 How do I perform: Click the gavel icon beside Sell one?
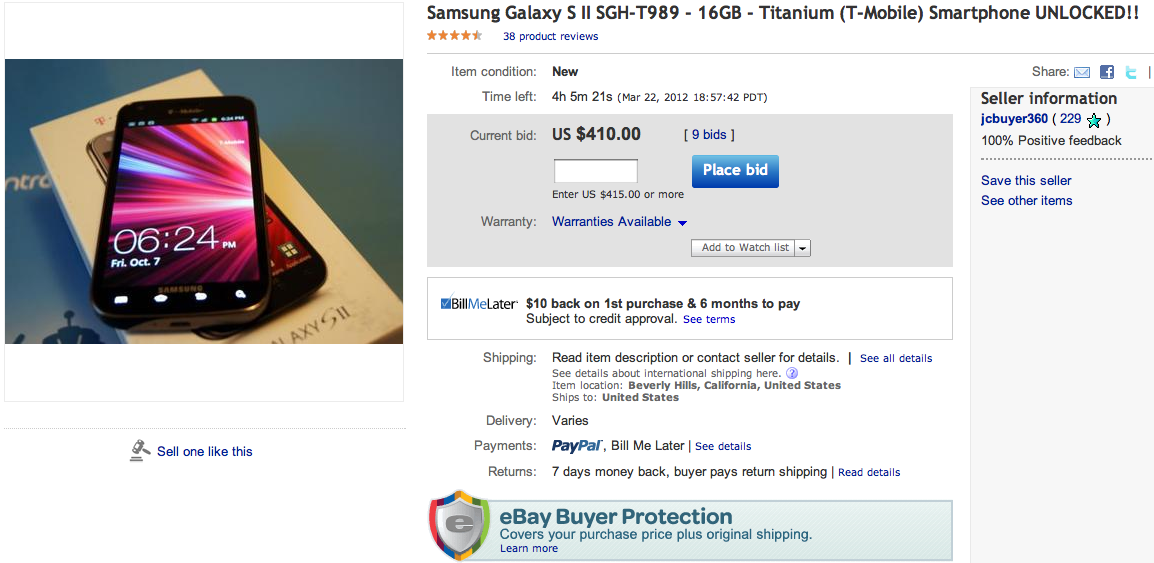click(140, 451)
